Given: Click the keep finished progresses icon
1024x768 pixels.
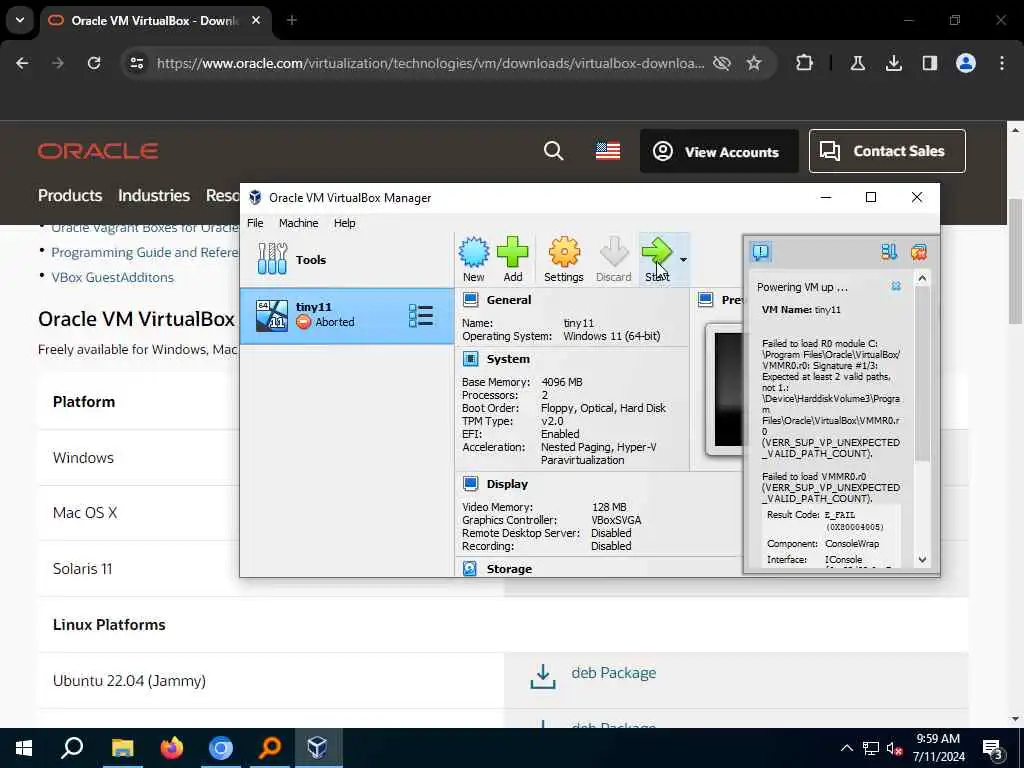Looking at the screenshot, I should tap(889, 251).
